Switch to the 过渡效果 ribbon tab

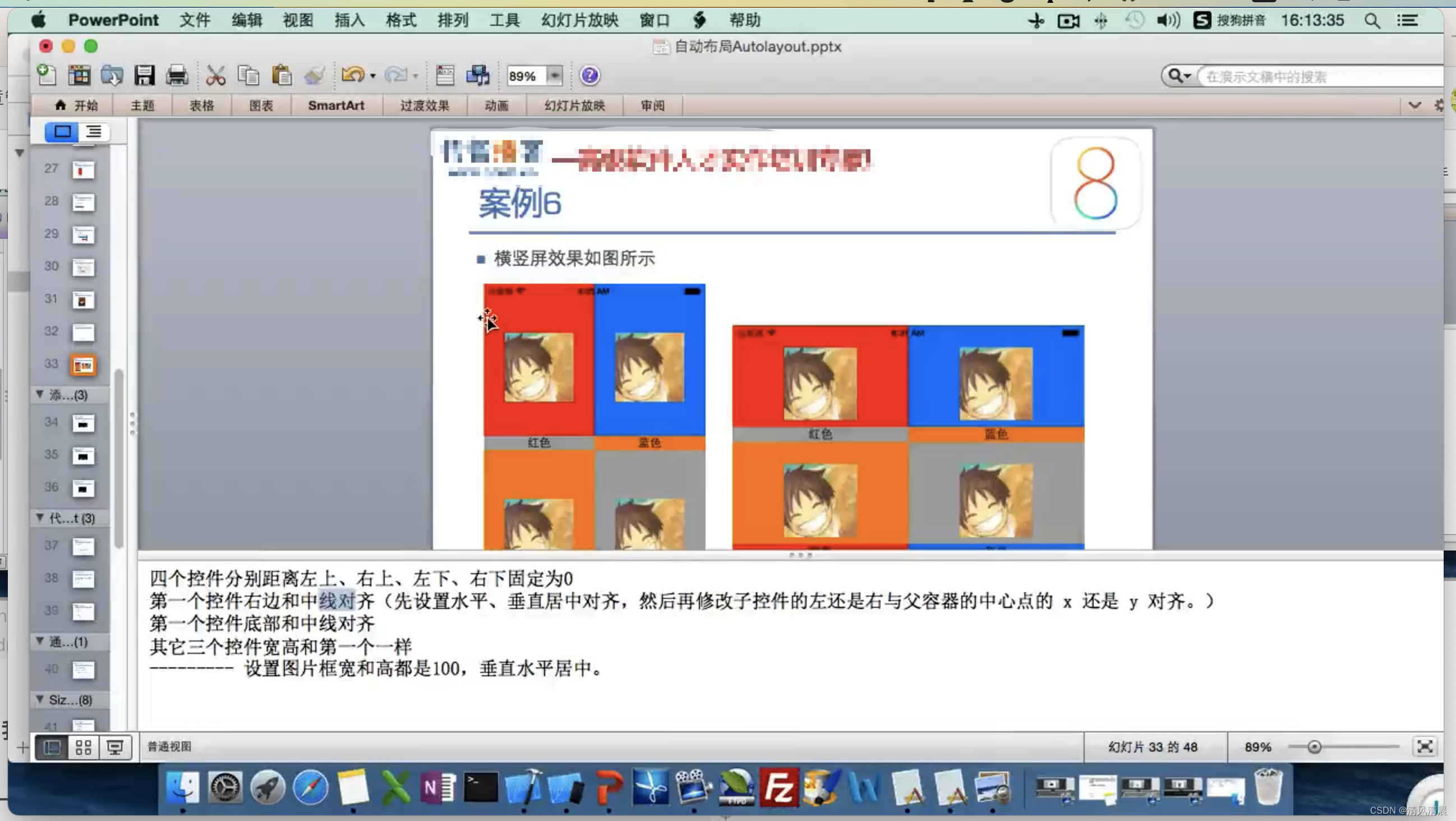tap(425, 105)
